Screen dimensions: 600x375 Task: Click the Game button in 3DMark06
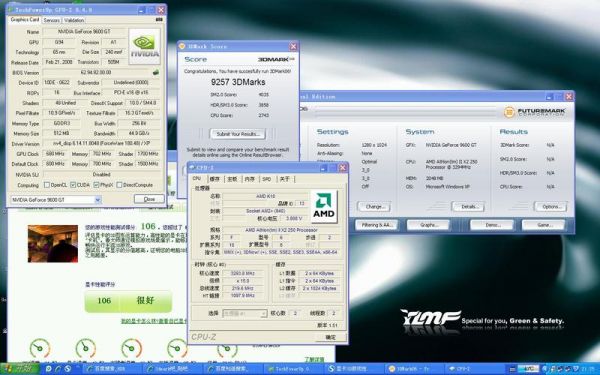click(x=543, y=225)
